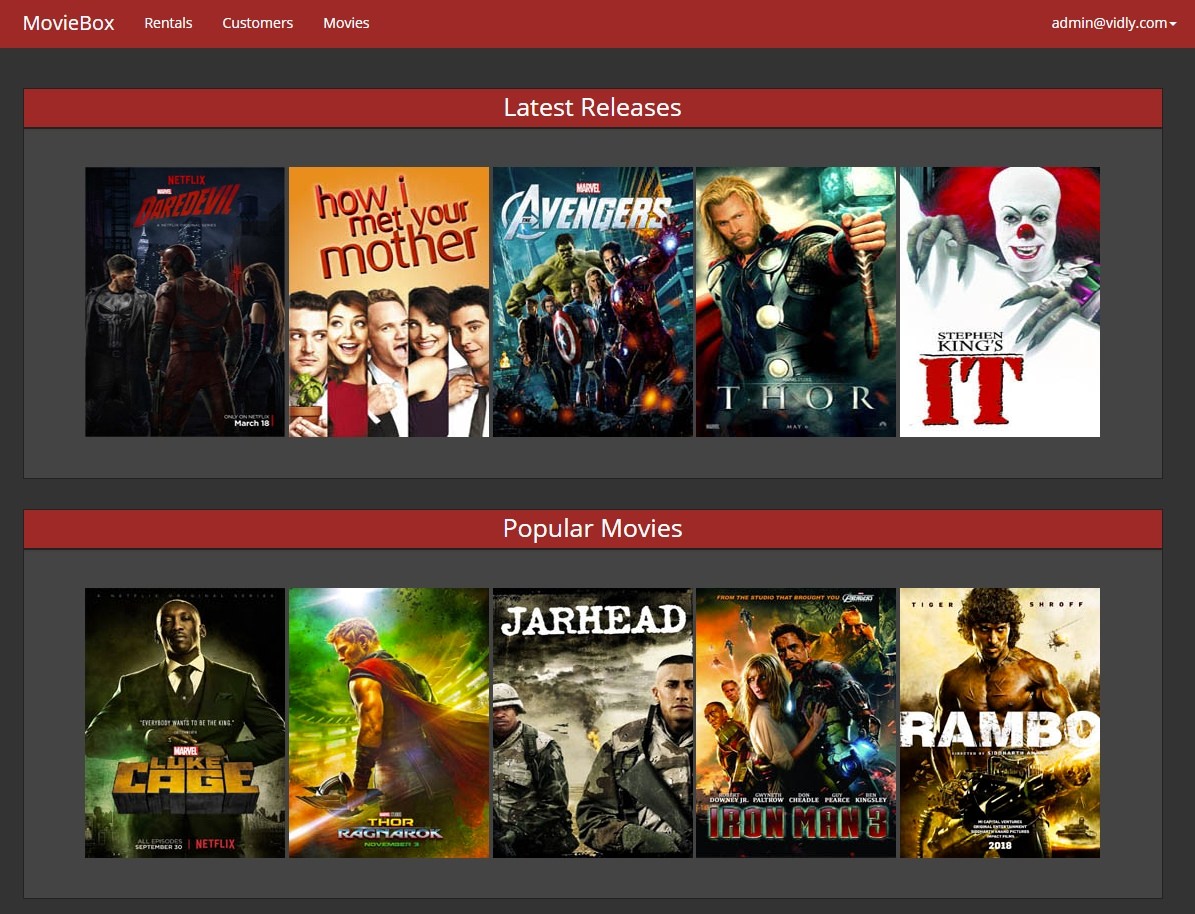Screen dimensions: 1195x914
Task: Open the Daredevil poster
Action: tap(185, 302)
